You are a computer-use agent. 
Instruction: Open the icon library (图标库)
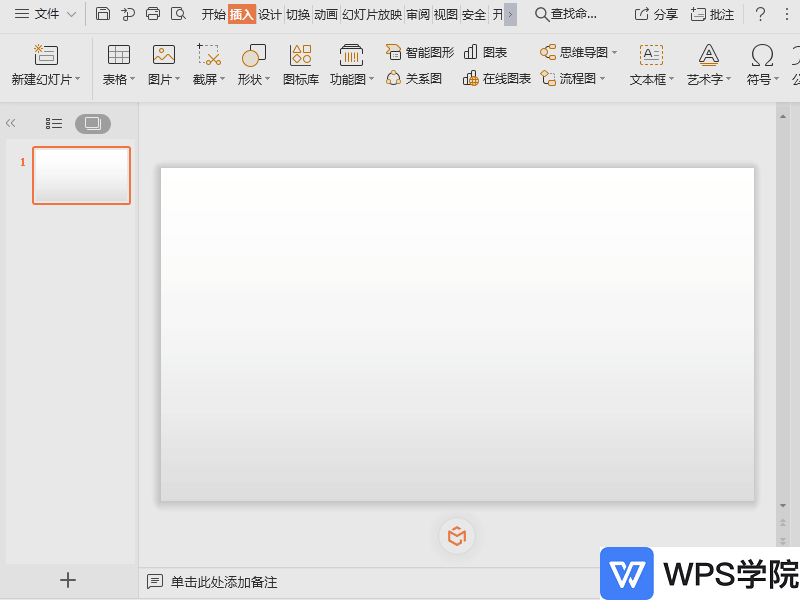pos(301,65)
